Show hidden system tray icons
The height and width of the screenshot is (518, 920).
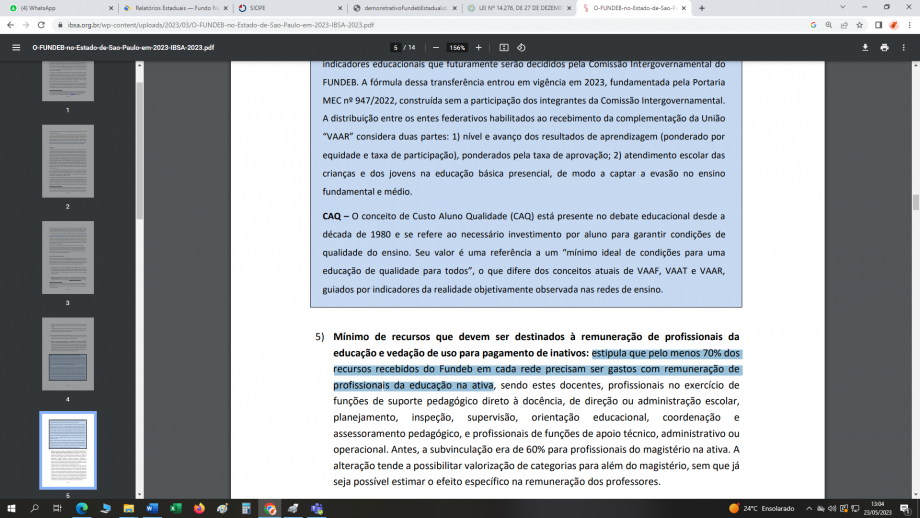click(x=809, y=509)
